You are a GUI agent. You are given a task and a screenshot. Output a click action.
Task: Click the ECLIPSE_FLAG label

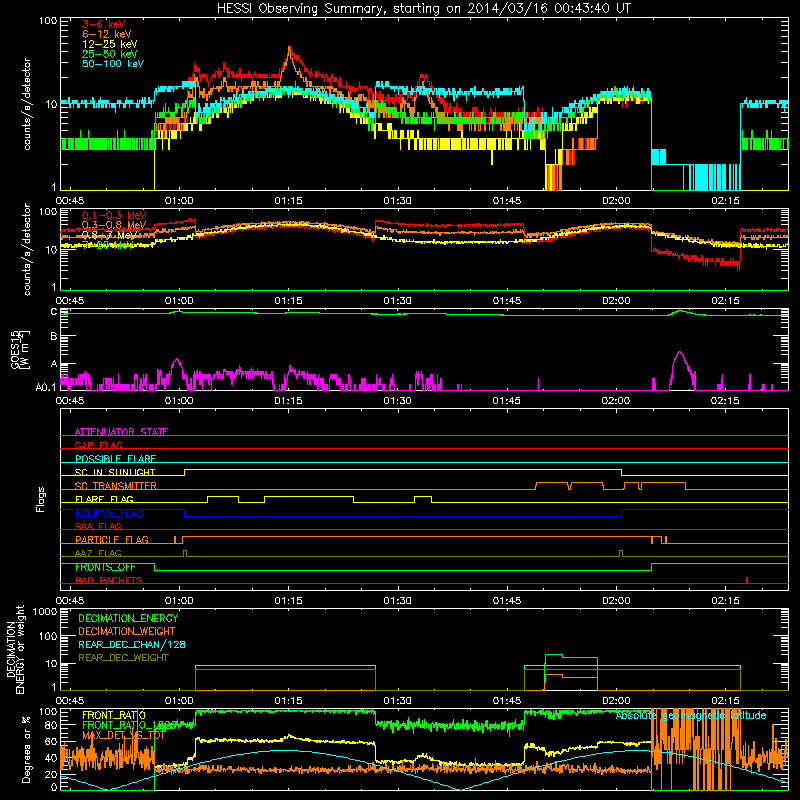[x=109, y=513]
